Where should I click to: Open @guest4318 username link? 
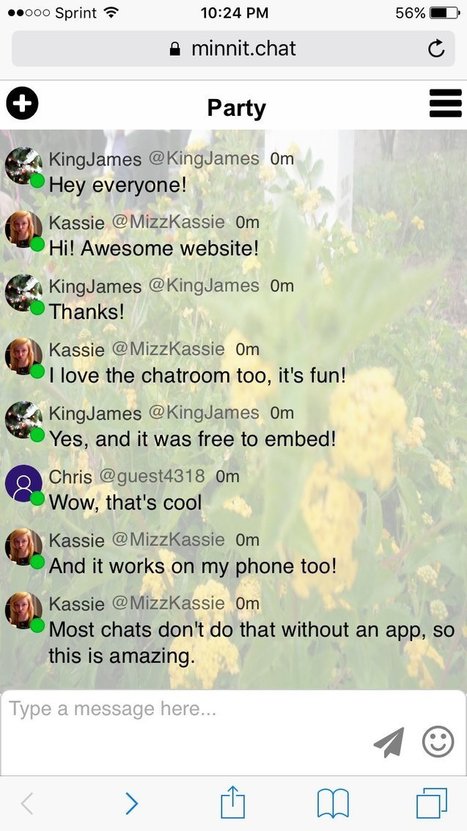pyautogui.click(x=152, y=476)
